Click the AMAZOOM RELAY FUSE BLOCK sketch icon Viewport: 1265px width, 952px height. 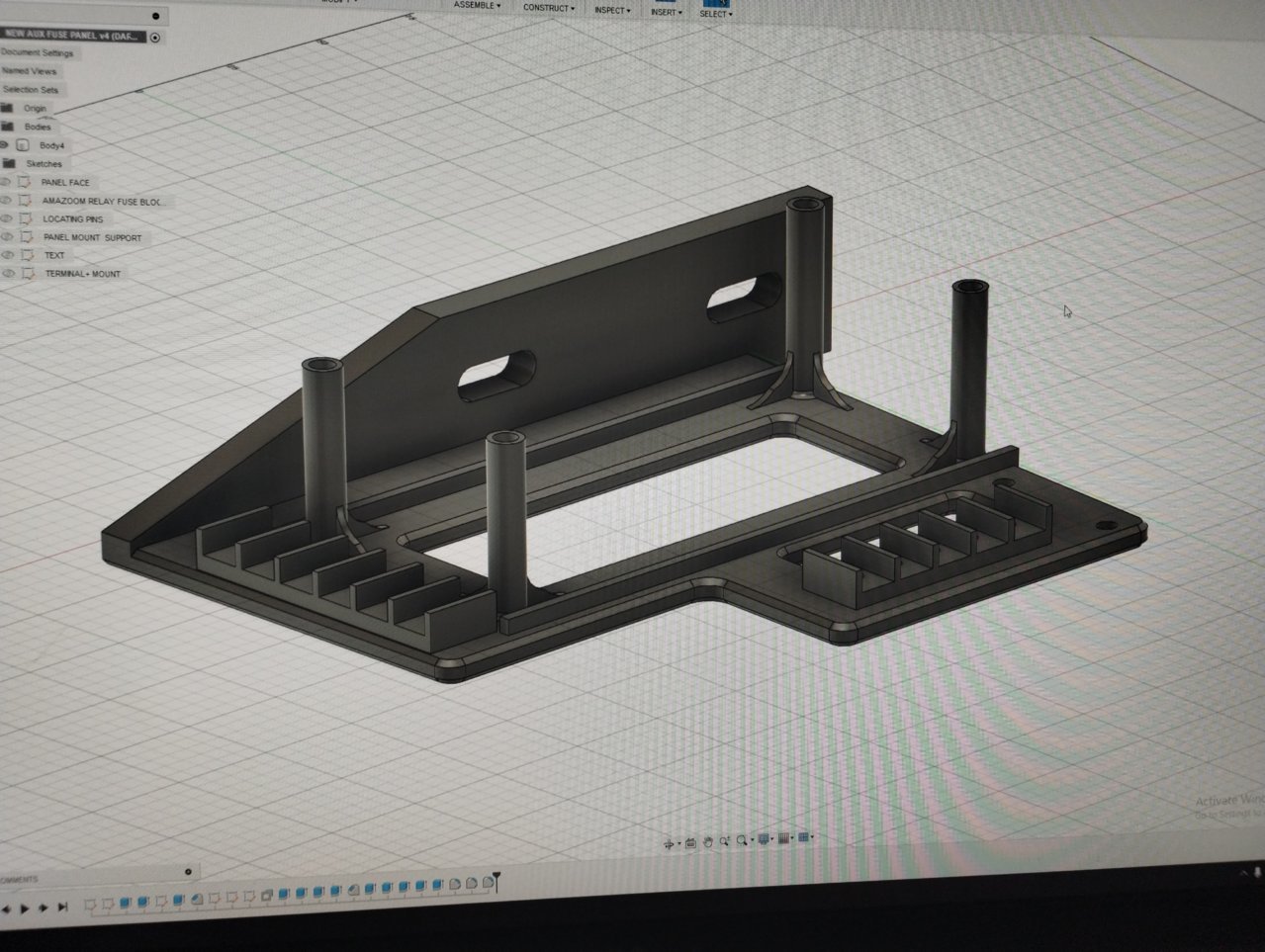coord(27,201)
